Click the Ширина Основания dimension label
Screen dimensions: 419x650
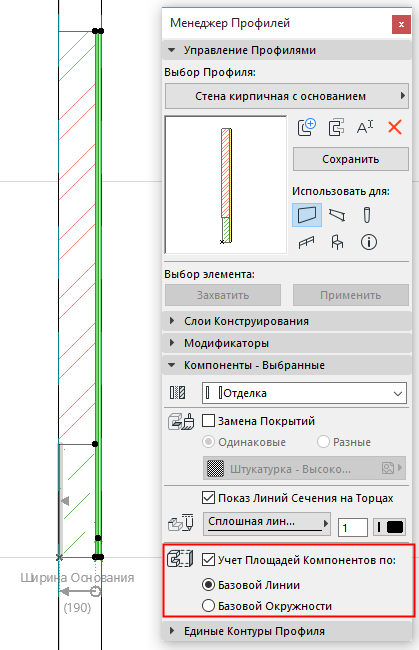click(x=78, y=577)
